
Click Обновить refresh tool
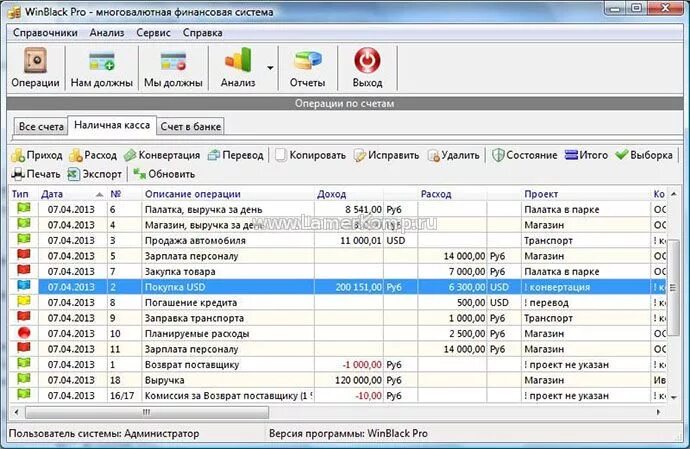pyautogui.click(x=164, y=174)
